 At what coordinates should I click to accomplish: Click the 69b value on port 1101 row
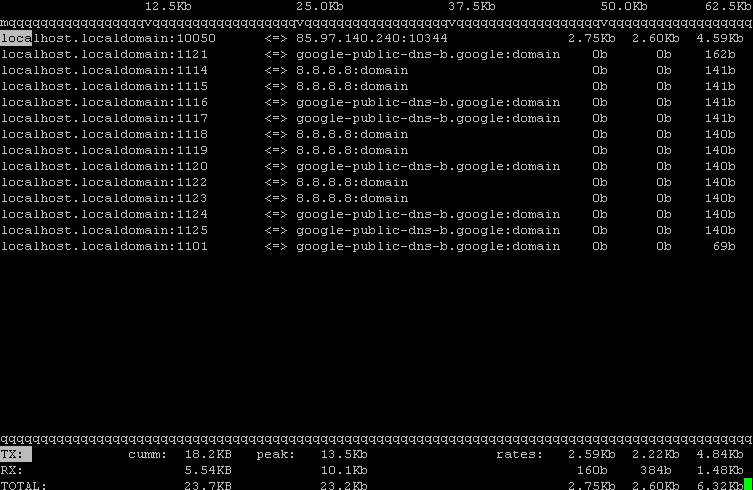[x=724, y=246]
